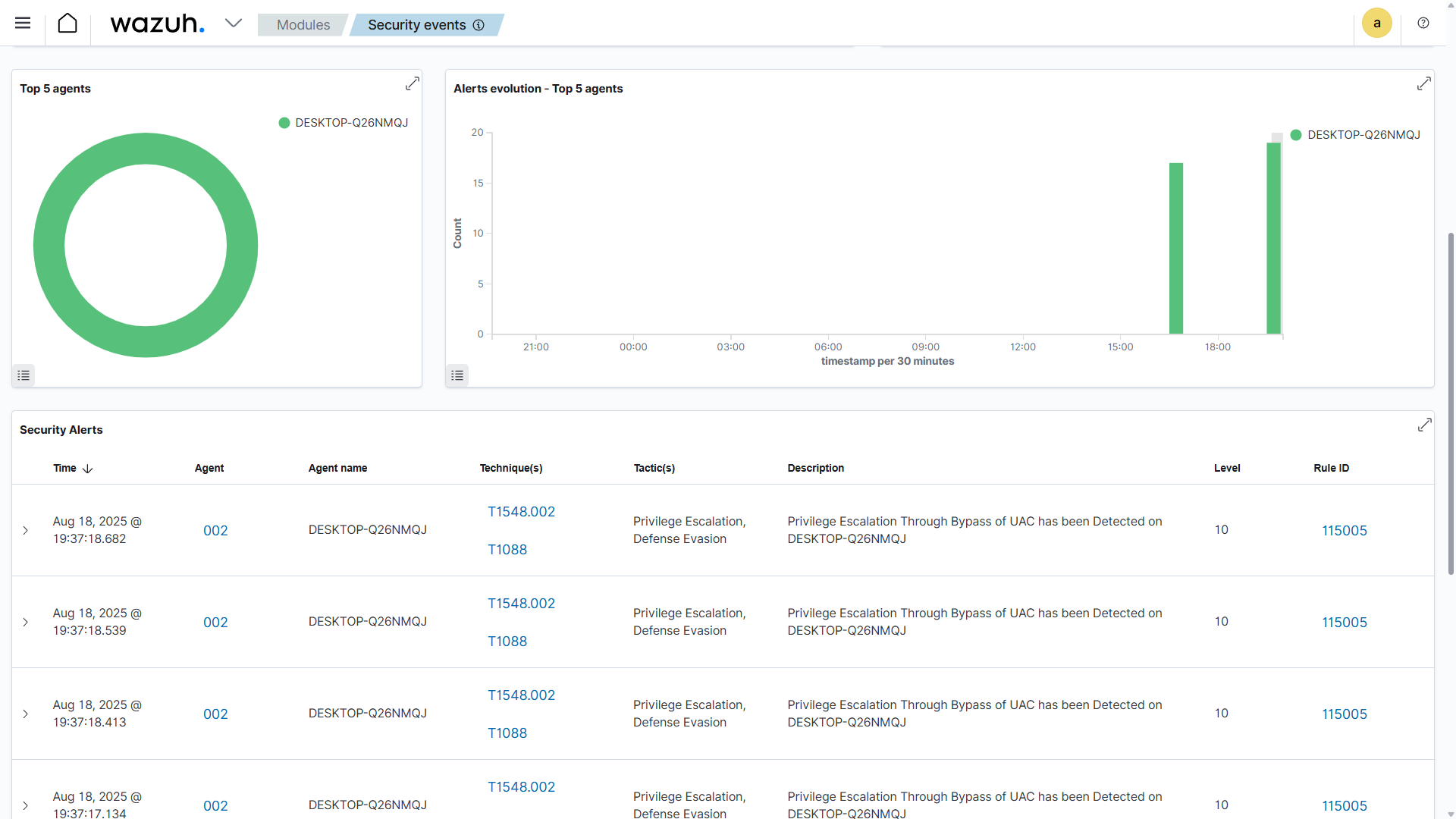Open T1548.002 link in 19:37:18.539 row
The width and height of the screenshot is (1456, 819).
pyautogui.click(x=521, y=604)
